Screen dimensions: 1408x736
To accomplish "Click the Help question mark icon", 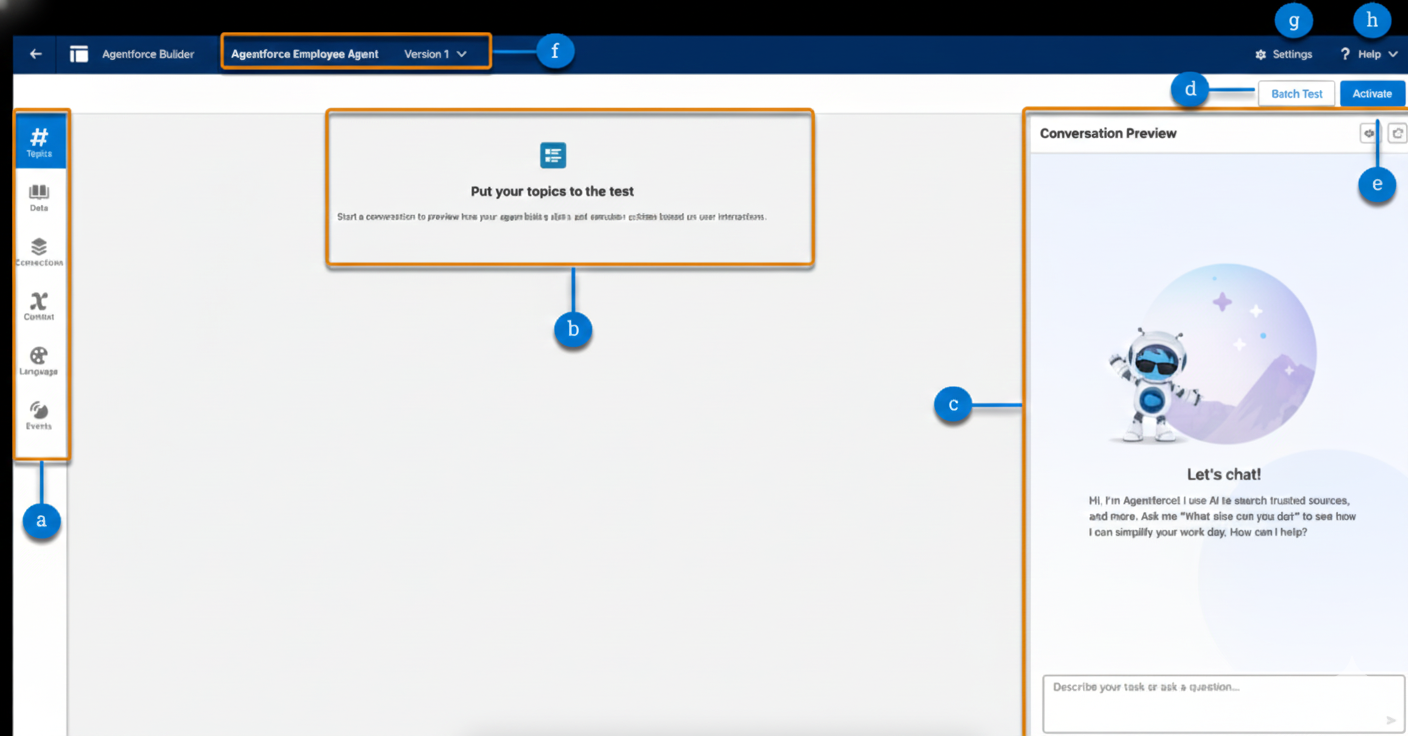I will pos(1345,54).
